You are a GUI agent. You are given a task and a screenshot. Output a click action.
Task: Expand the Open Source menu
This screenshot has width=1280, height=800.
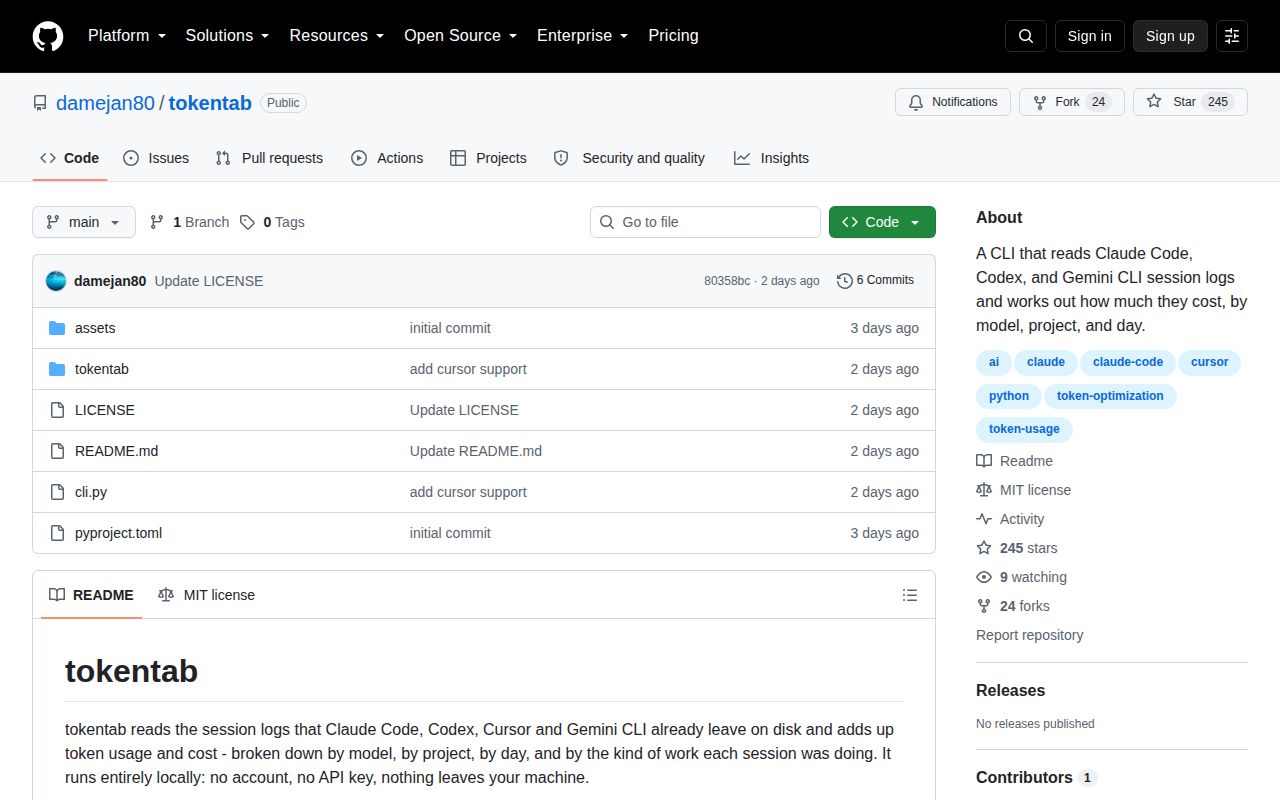pyautogui.click(x=461, y=36)
